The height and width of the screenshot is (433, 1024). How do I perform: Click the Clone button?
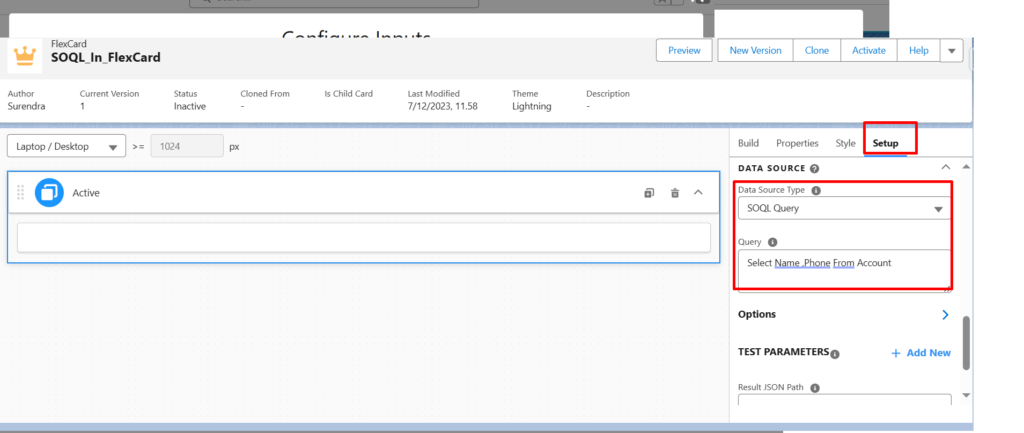click(x=816, y=50)
